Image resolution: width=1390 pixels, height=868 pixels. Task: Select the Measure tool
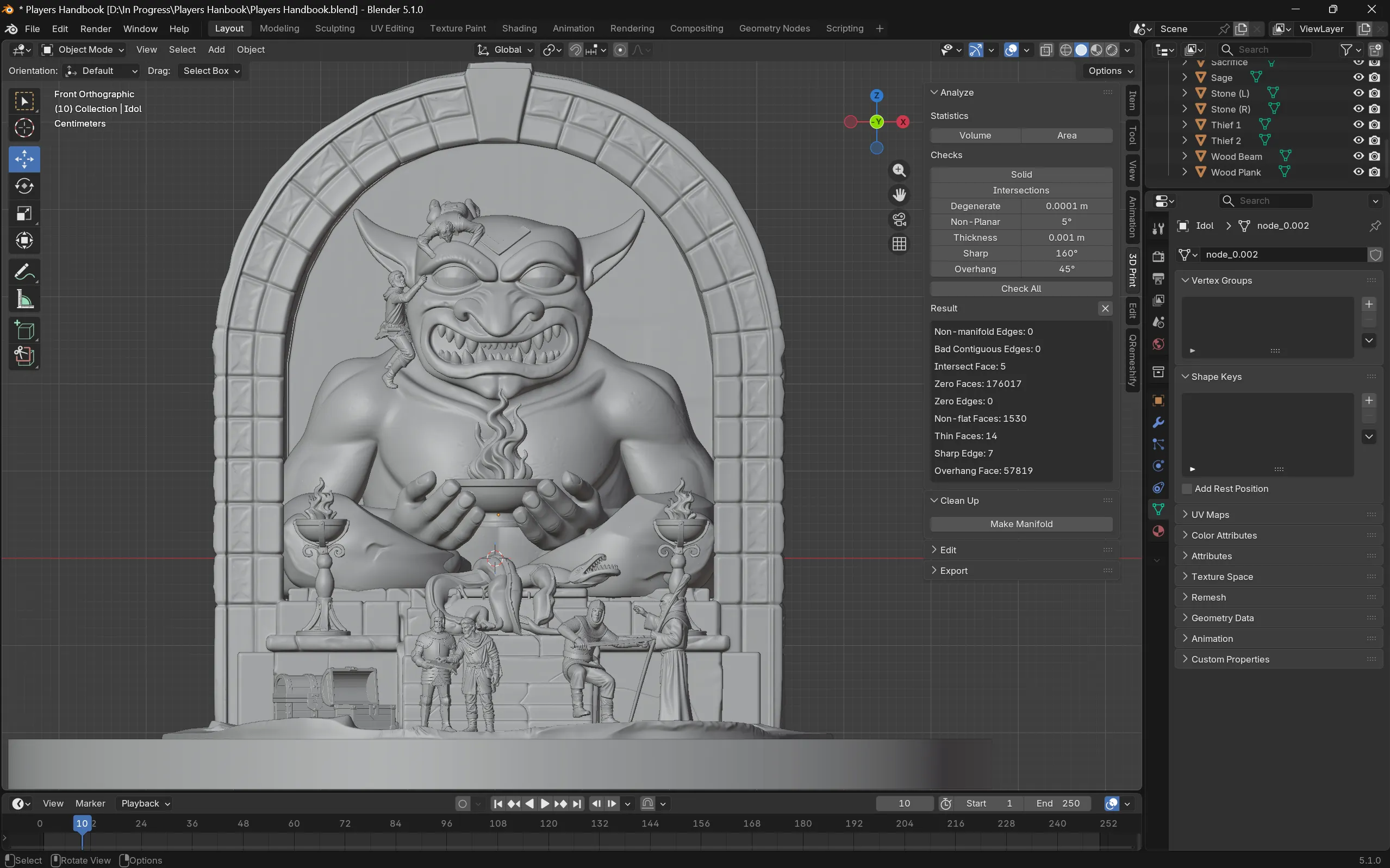[24, 299]
